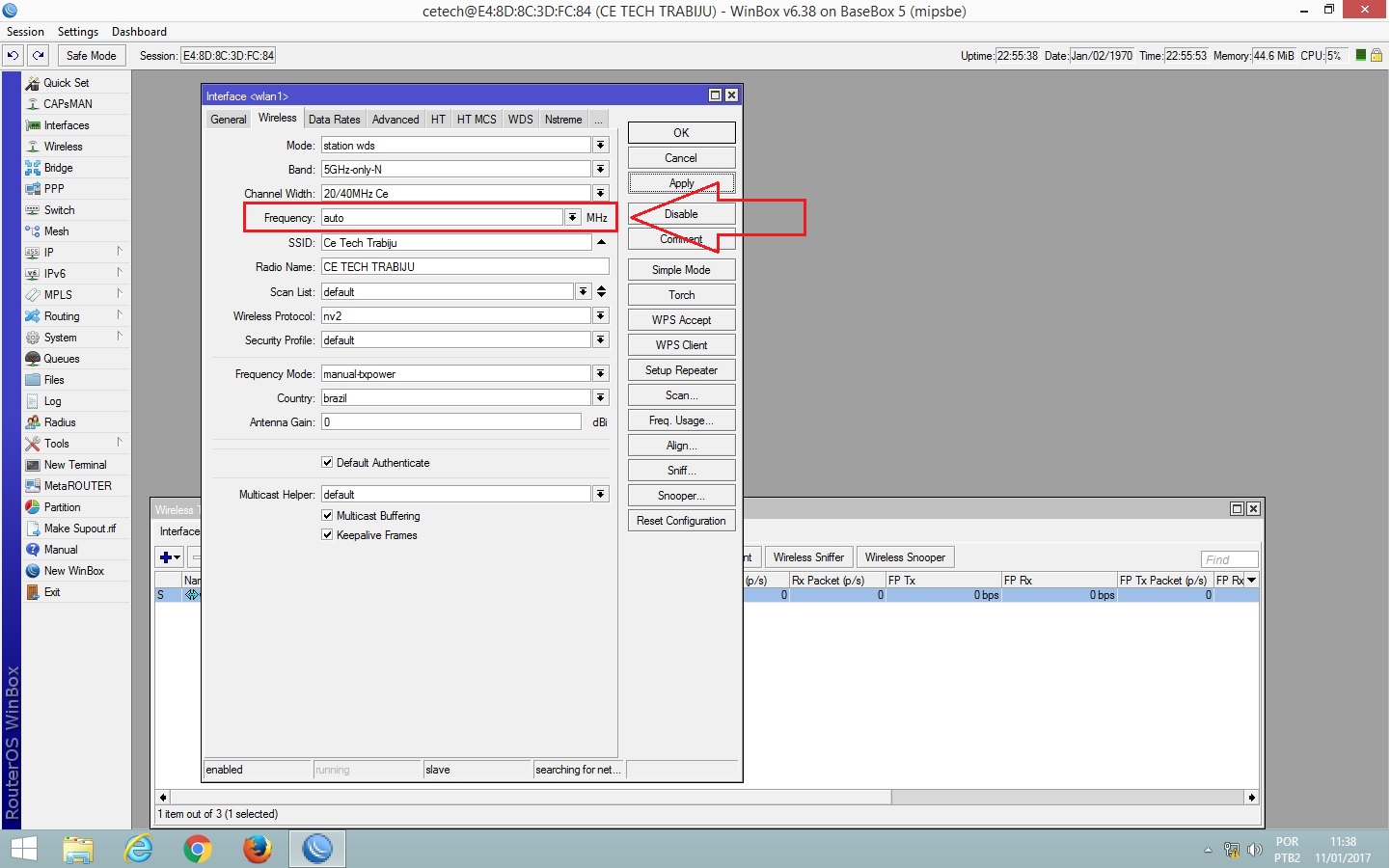
Task: Open the Settings menu
Action: tap(78, 32)
